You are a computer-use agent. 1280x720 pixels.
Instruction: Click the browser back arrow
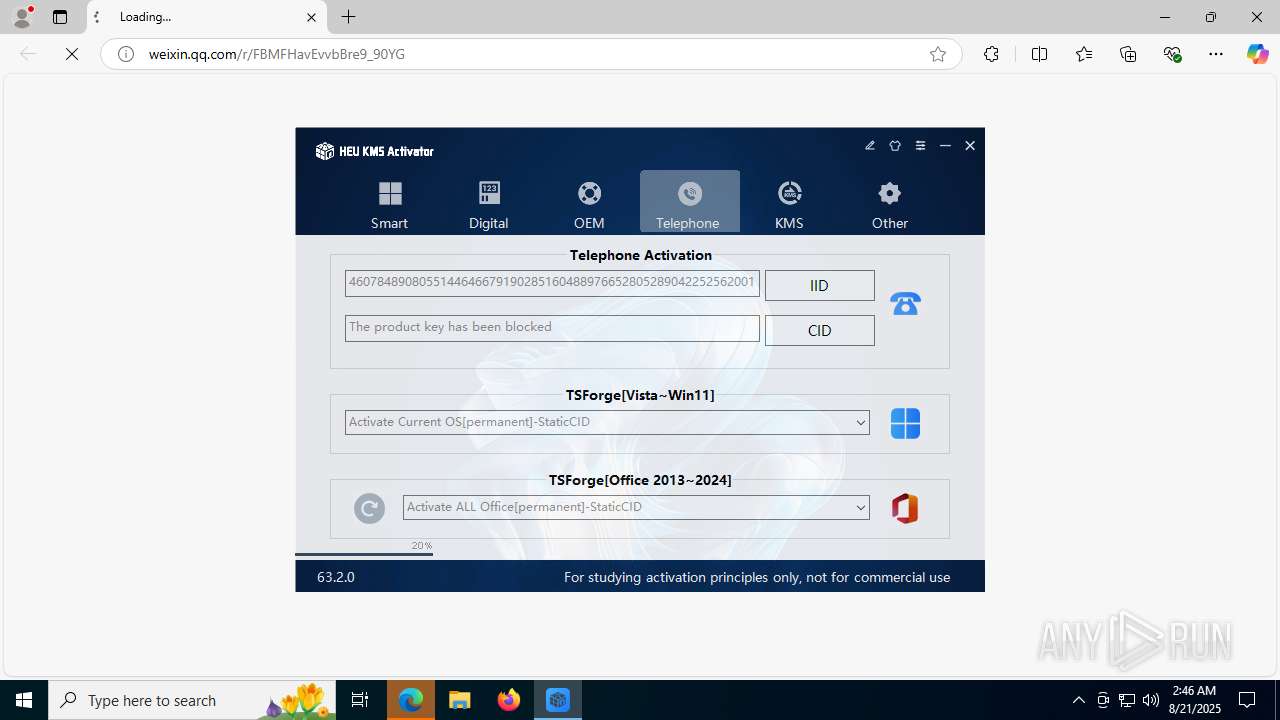coord(28,54)
